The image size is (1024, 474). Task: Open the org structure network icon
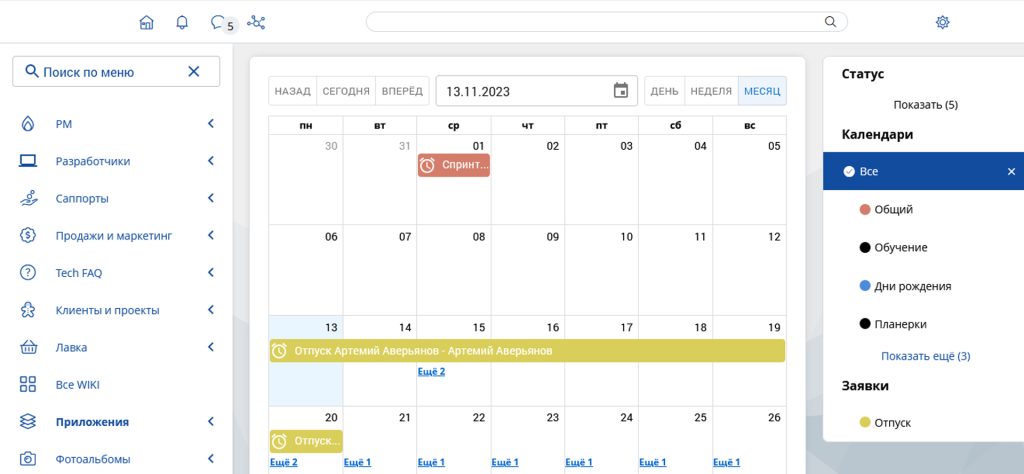(x=256, y=22)
